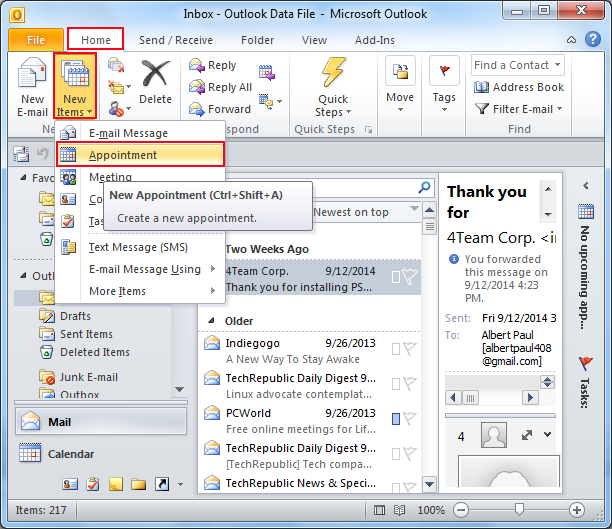This screenshot has height=529, width=612.
Task: Choose Text Message (SMS) menu item
Action: (x=141, y=247)
